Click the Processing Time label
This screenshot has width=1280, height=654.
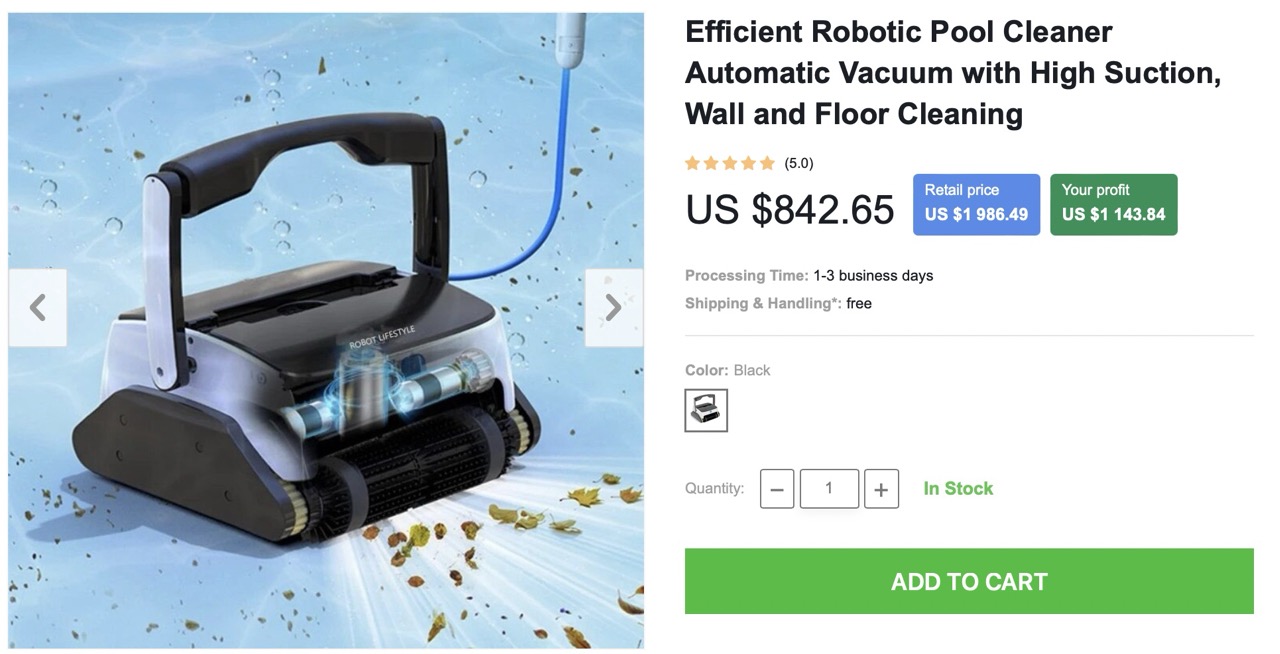(x=747, y=275)
